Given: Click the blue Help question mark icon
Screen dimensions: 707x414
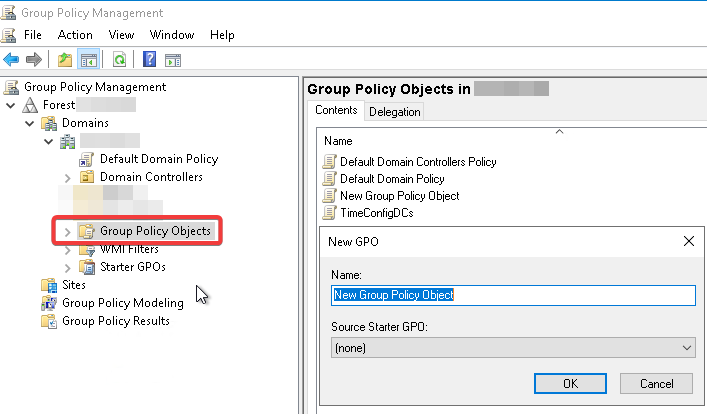Looking at the screenshot, I should click(149, 60).
